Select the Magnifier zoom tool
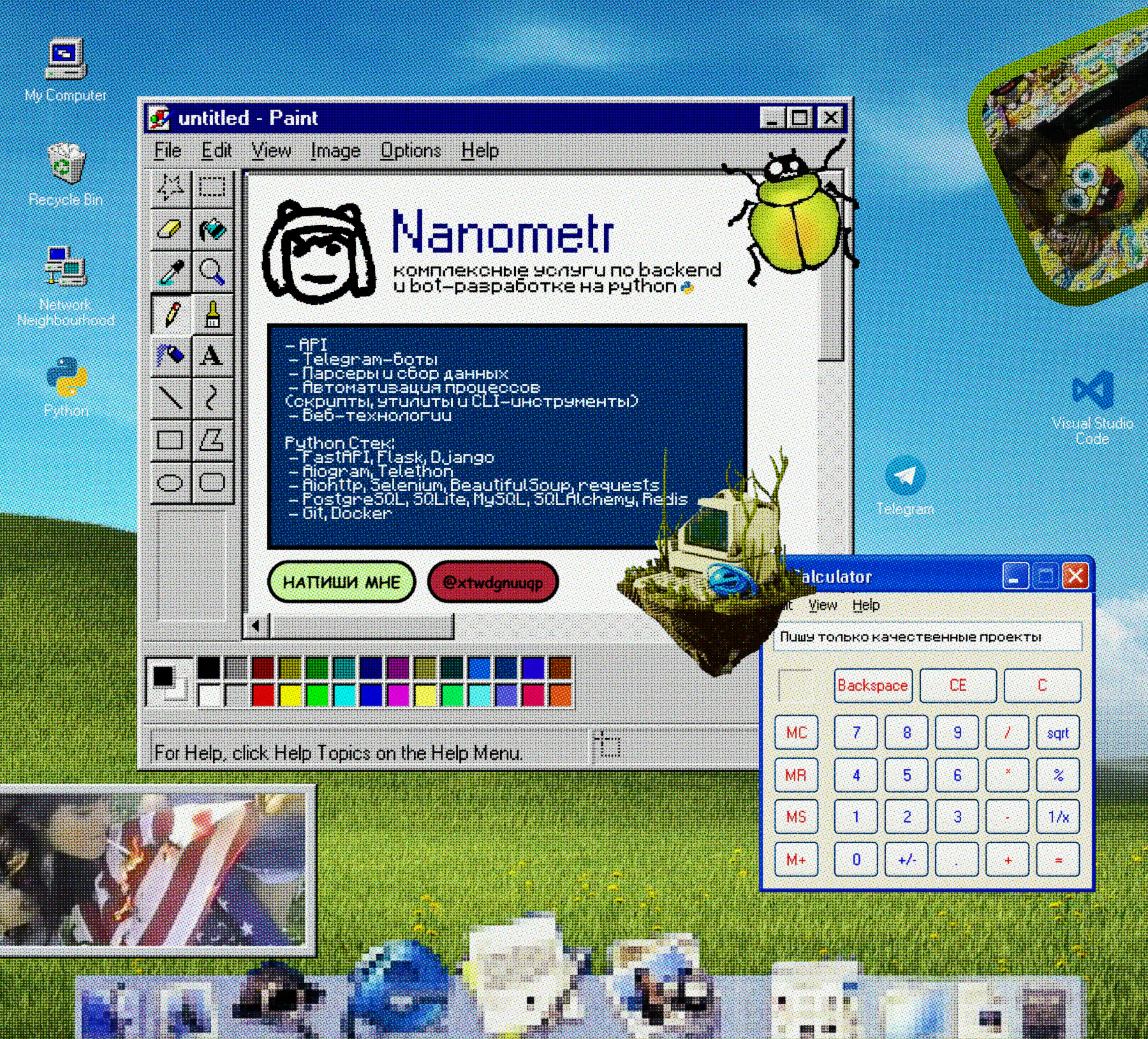 click(x=212, y=271)
